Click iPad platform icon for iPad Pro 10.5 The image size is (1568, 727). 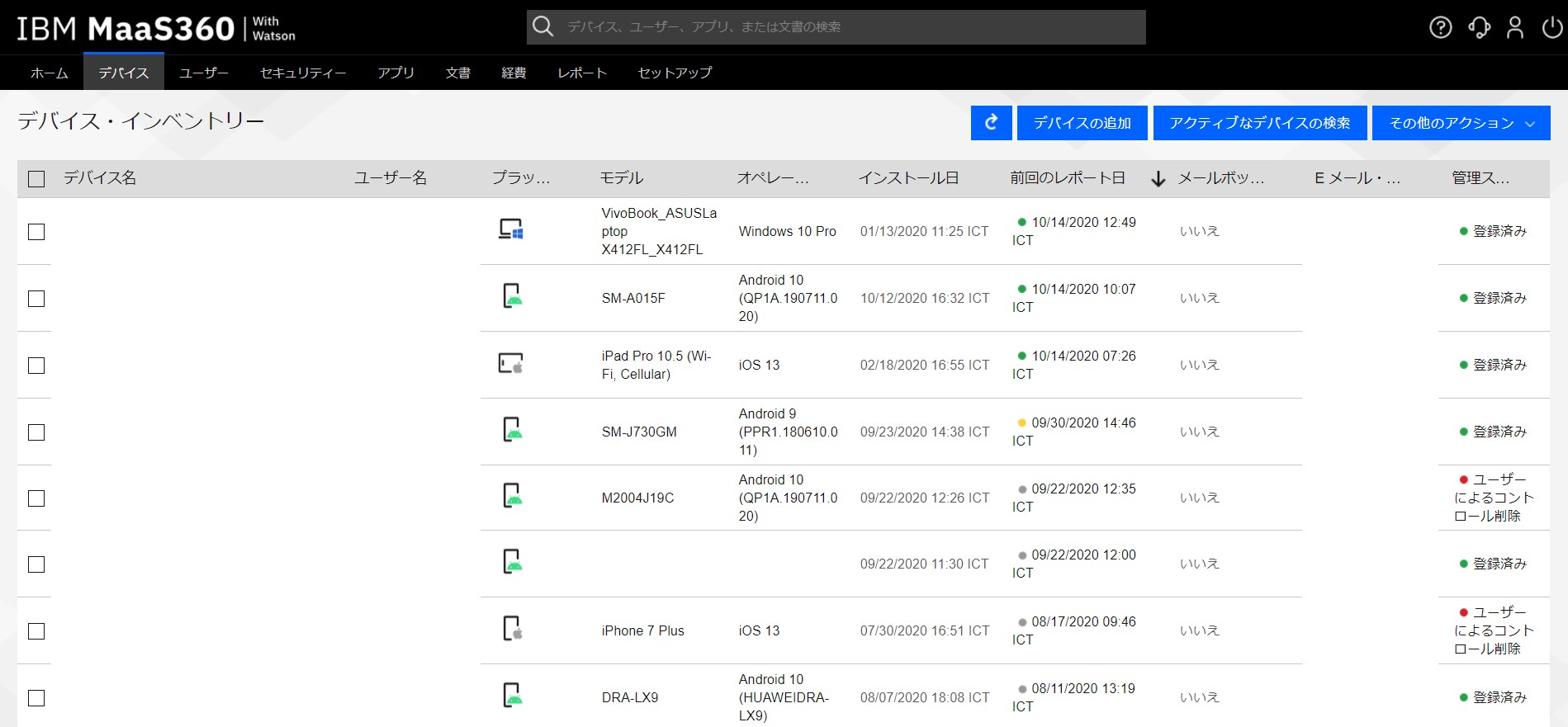(x=511, y=363)
